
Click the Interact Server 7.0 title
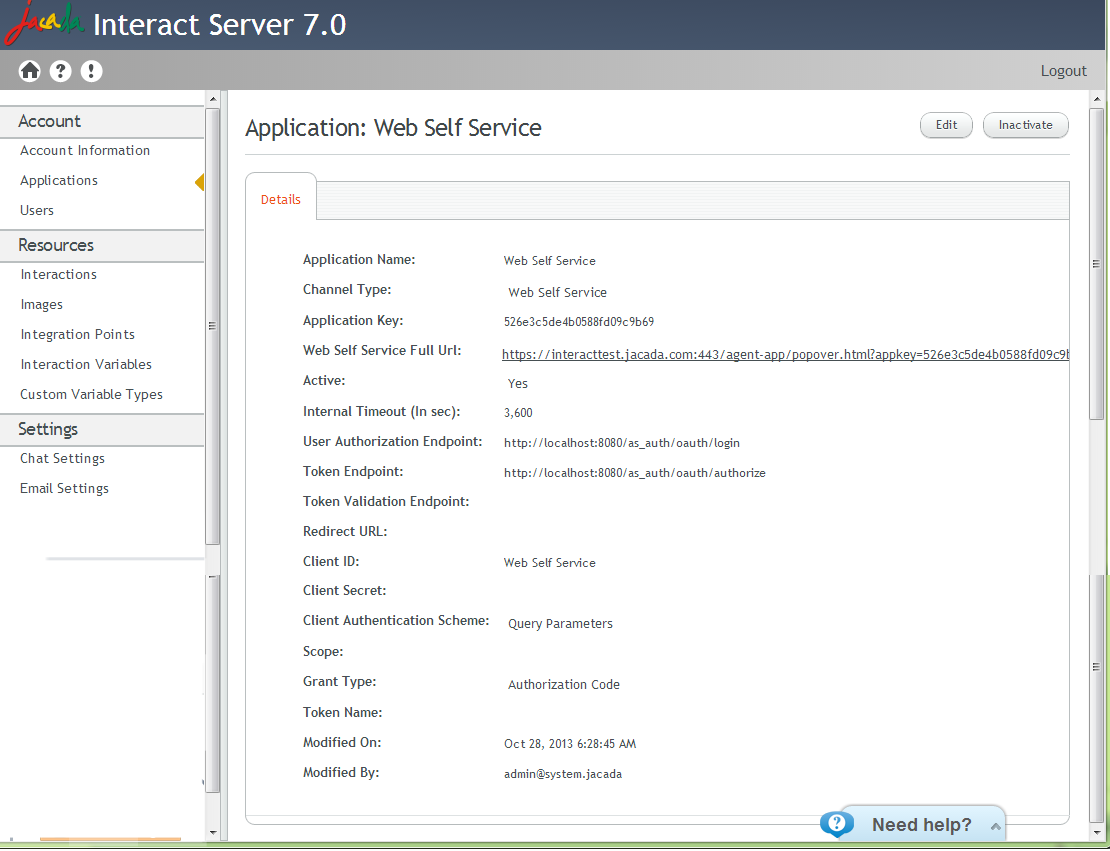click(x=220, y=25)
